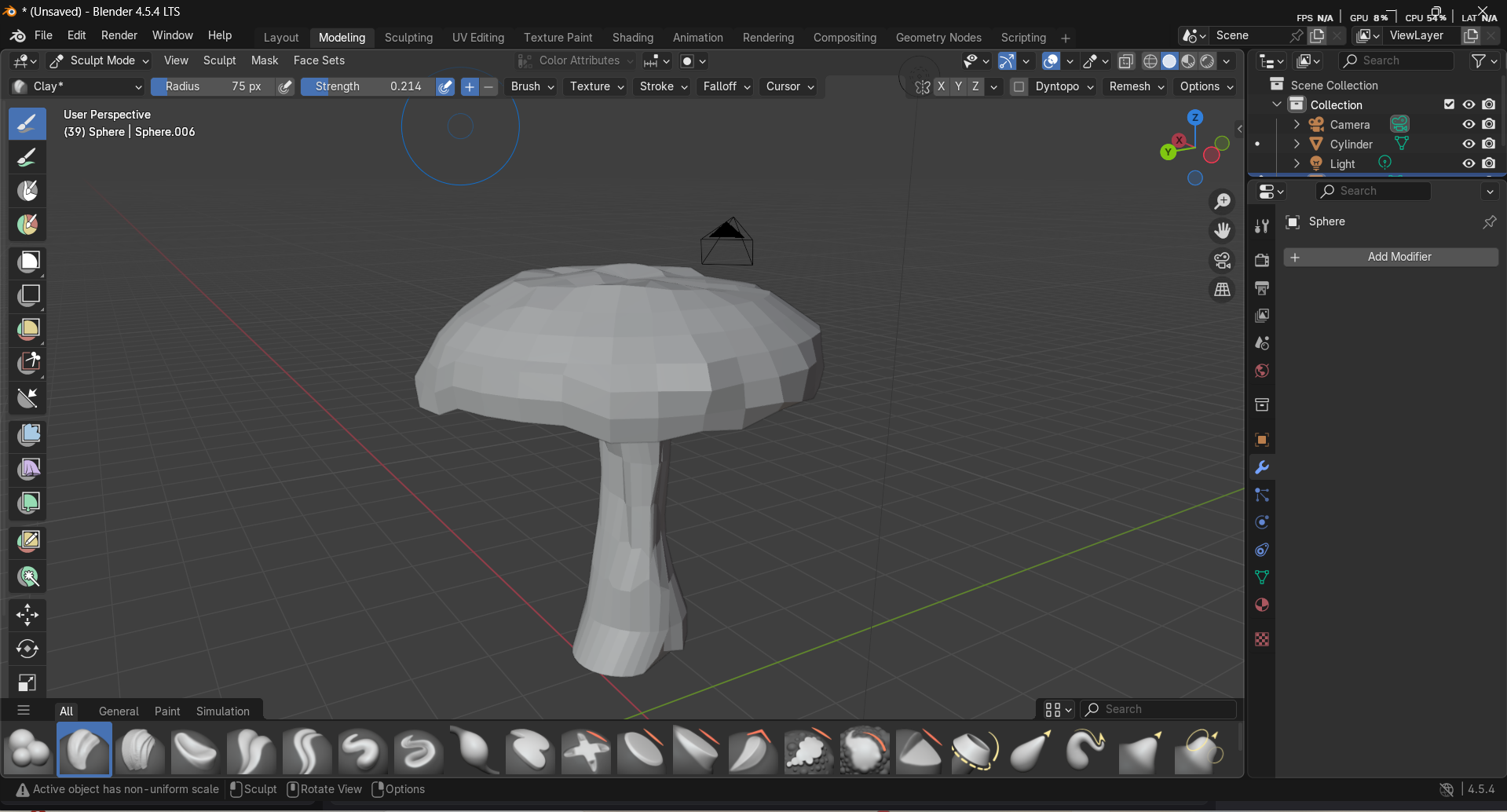Click the pan hand viewport gizmo
Viewport: 1507px width, 812px height.
pos(1222,231)
